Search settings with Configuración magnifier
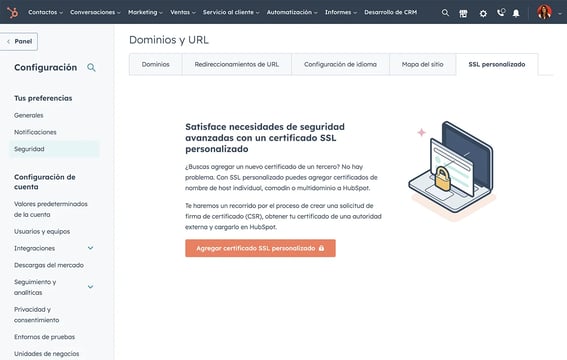The width and height of the screenshot is (567, 360). click(x=91, y=67)
